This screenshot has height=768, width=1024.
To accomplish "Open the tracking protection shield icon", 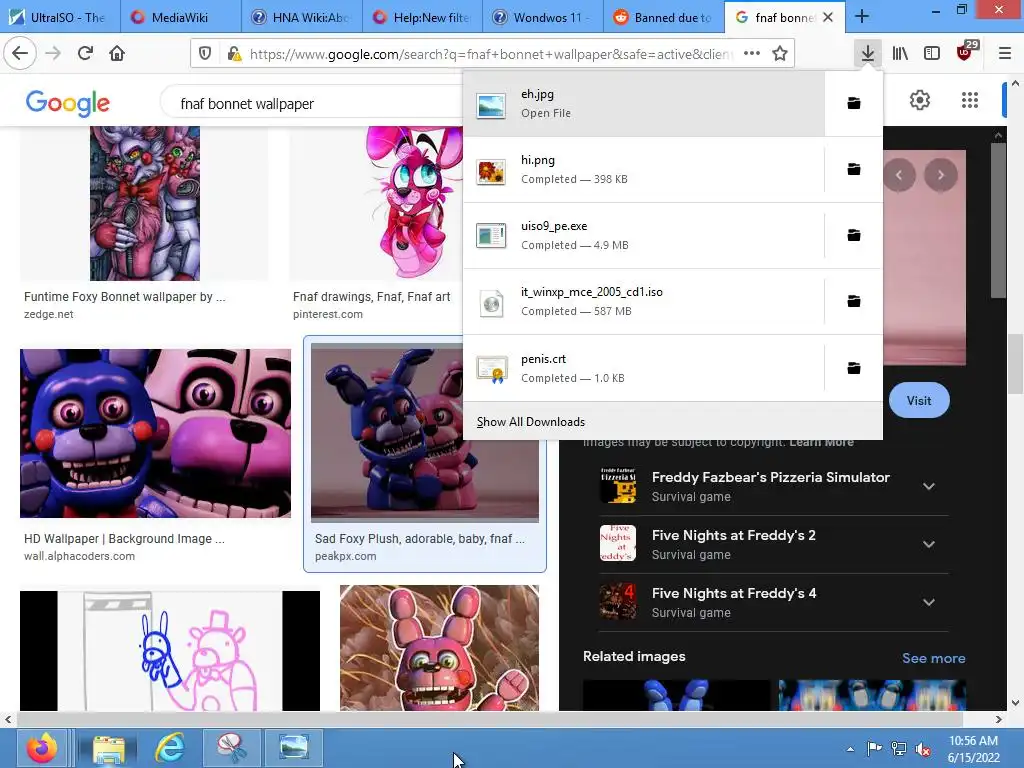I will click(x=205, y=54).
